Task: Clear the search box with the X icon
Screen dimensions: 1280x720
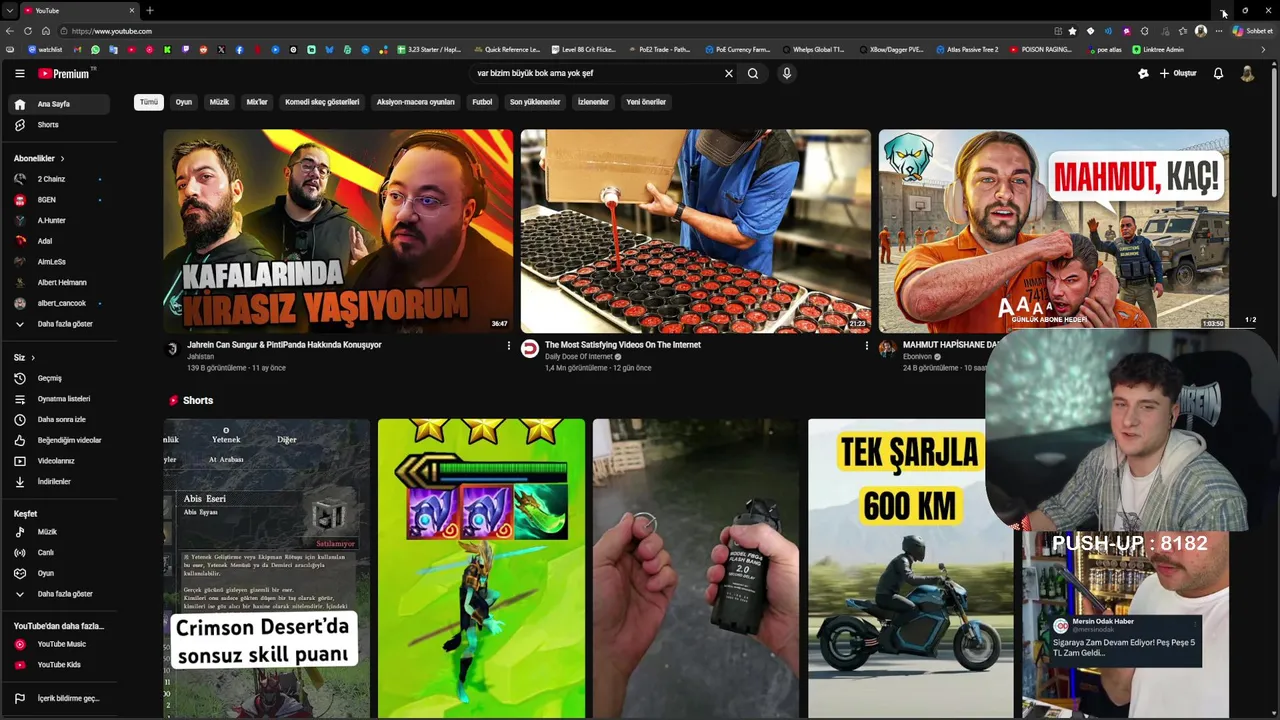Action: [729, 73]
